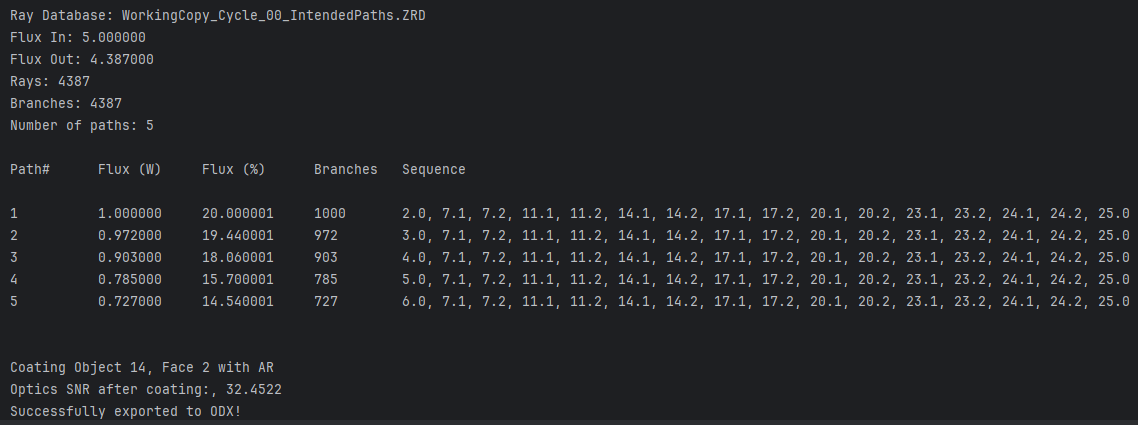Screen dimensions: 1138x425
Task: Click the Flux (W) column header
Action: pyautogui.click(x=130, y=170)
